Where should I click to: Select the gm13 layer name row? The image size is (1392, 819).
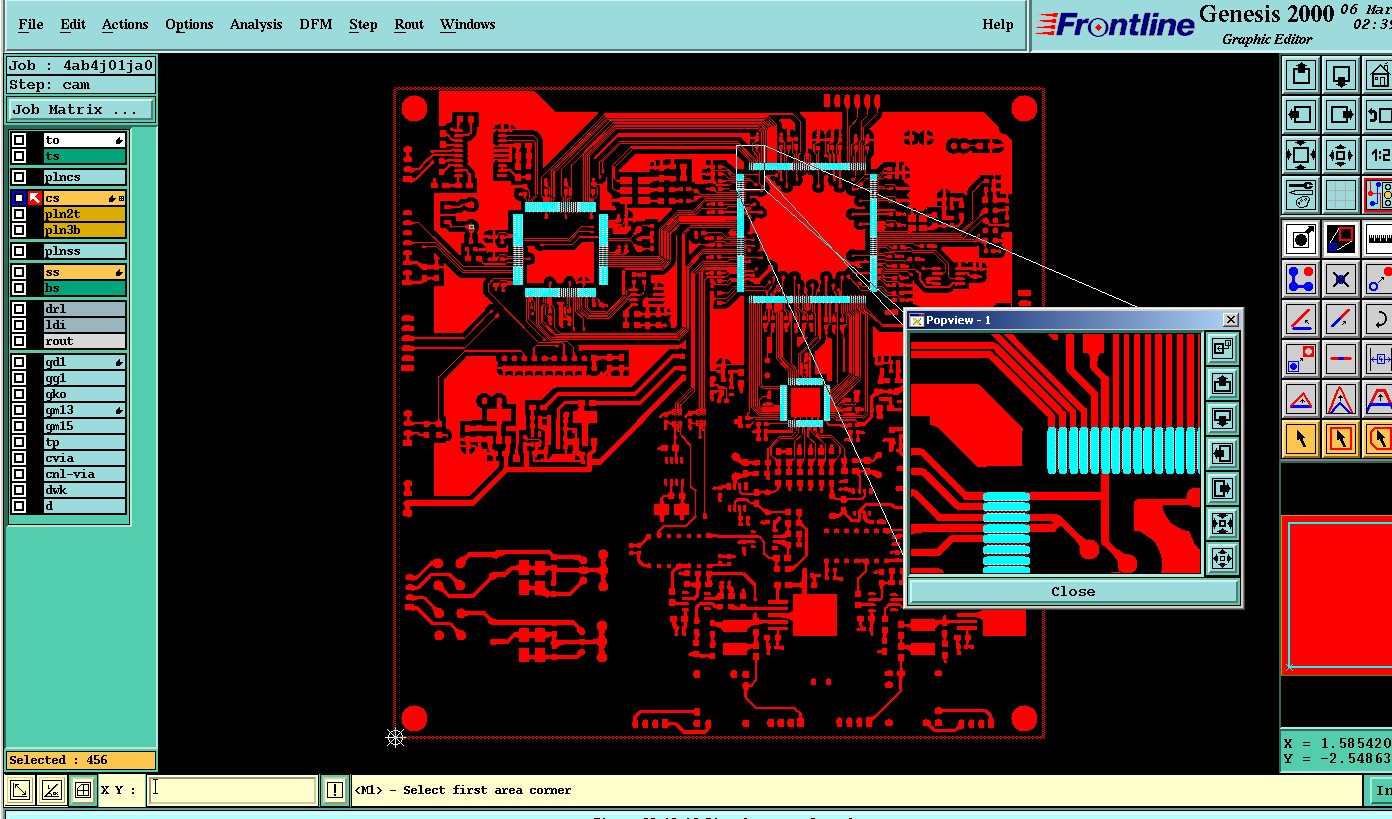84,410
